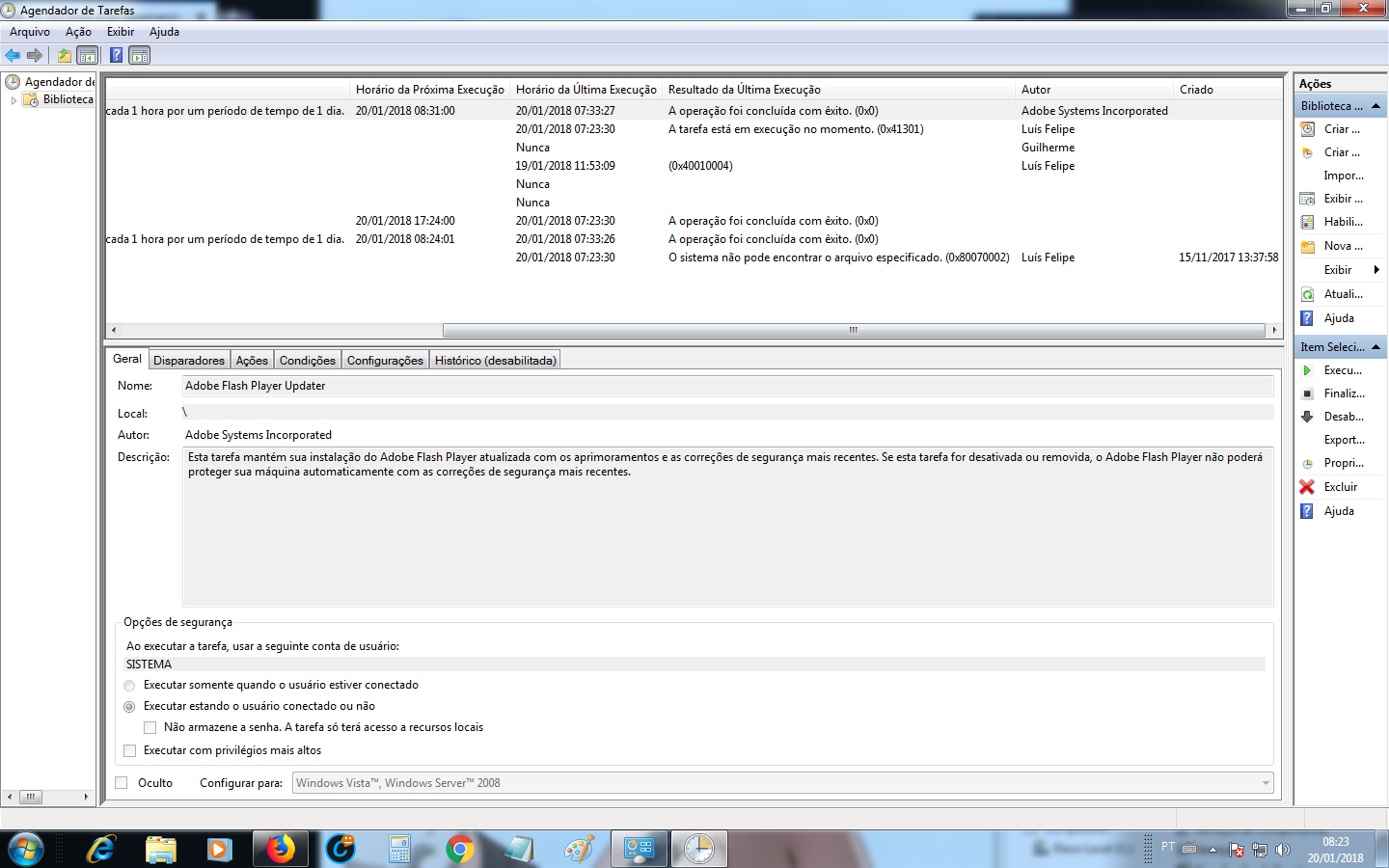The width and height of the screenshot is (1389, 868).
Task: Click the up one level folder icon
Action: pyautogui.click(x=64, y=55)
